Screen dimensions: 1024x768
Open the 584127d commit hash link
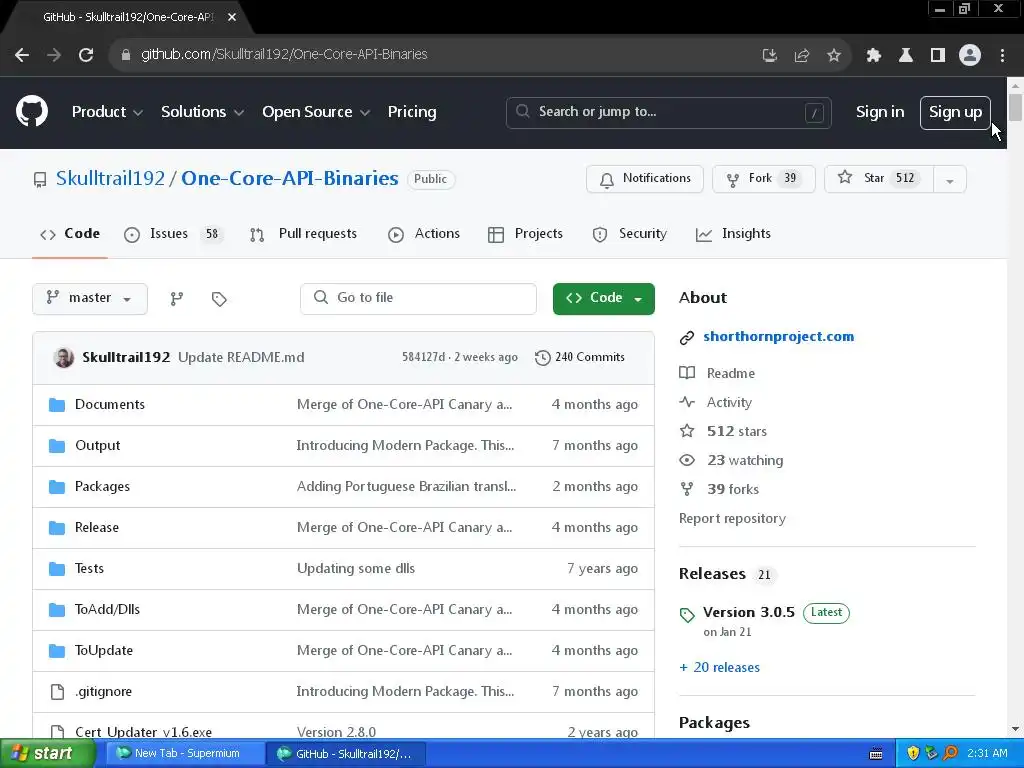pyautogui.click(x=423, y=357)
